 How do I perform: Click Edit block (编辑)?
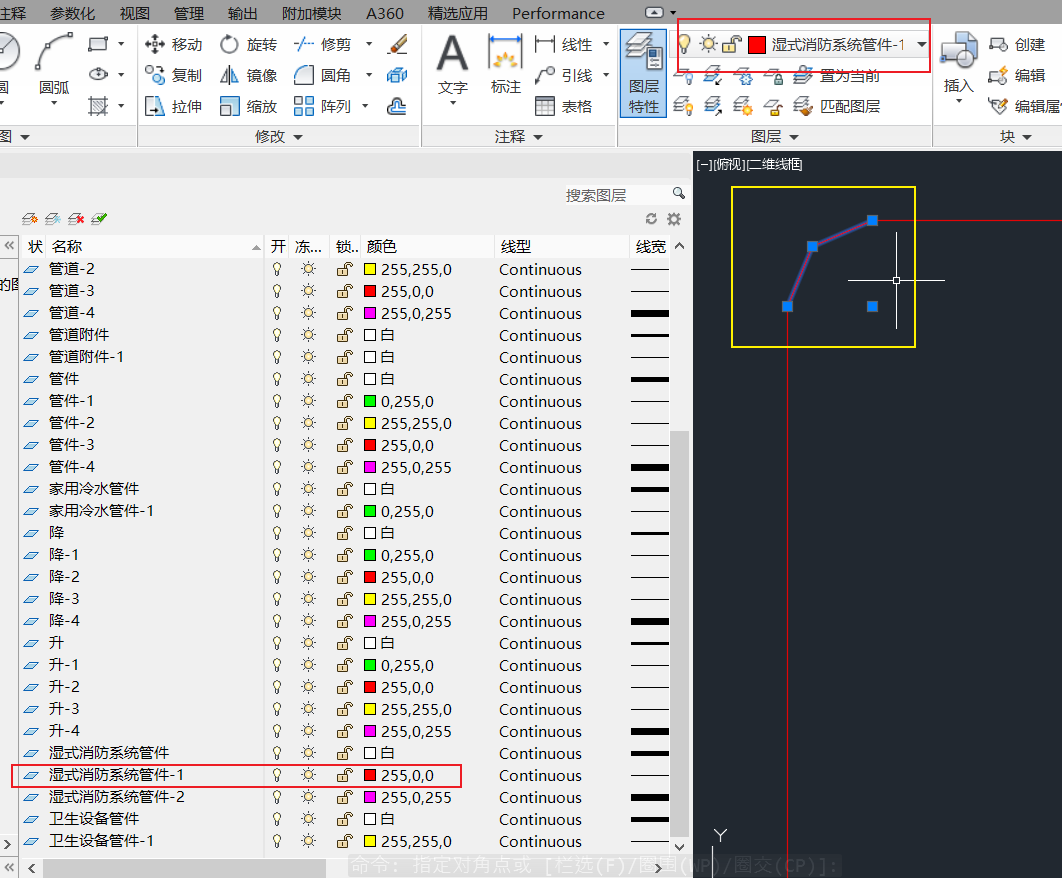(x=1017, y=75)
